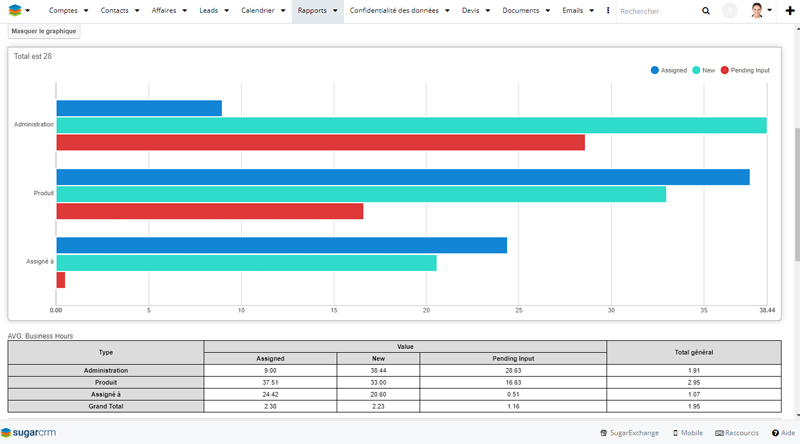The height and width of the screenshot is (444, 800).
Task: Click the 37.51 cell in Assigned column
Action: (x=270, y=382)
